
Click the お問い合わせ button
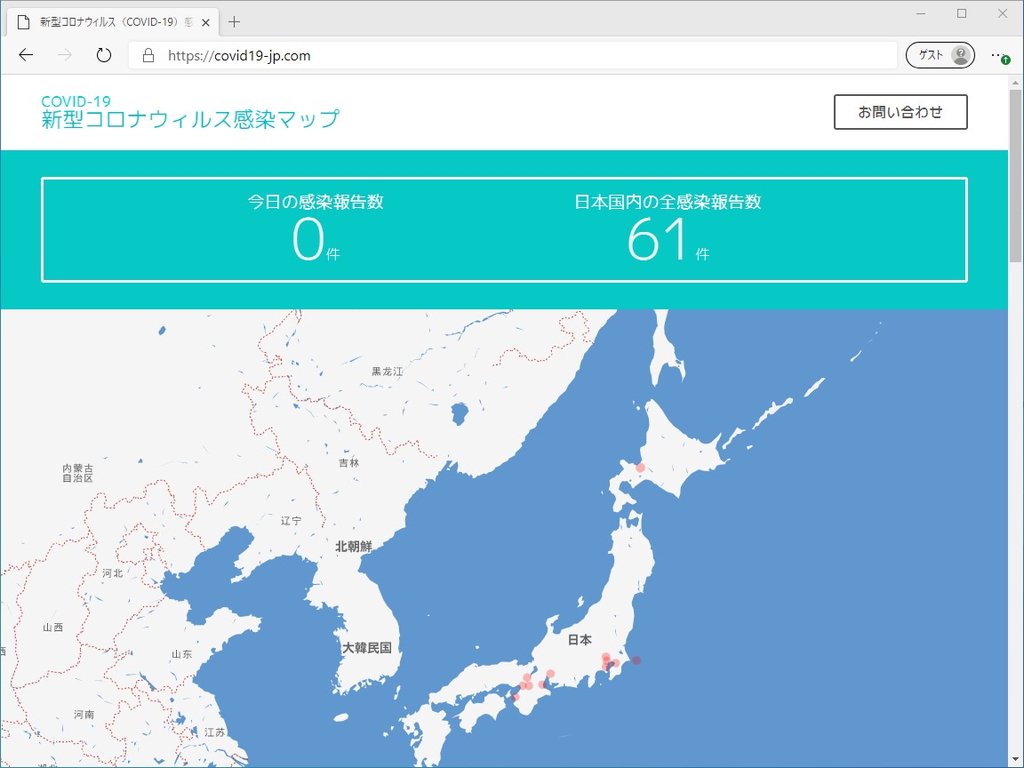[899, 112]
